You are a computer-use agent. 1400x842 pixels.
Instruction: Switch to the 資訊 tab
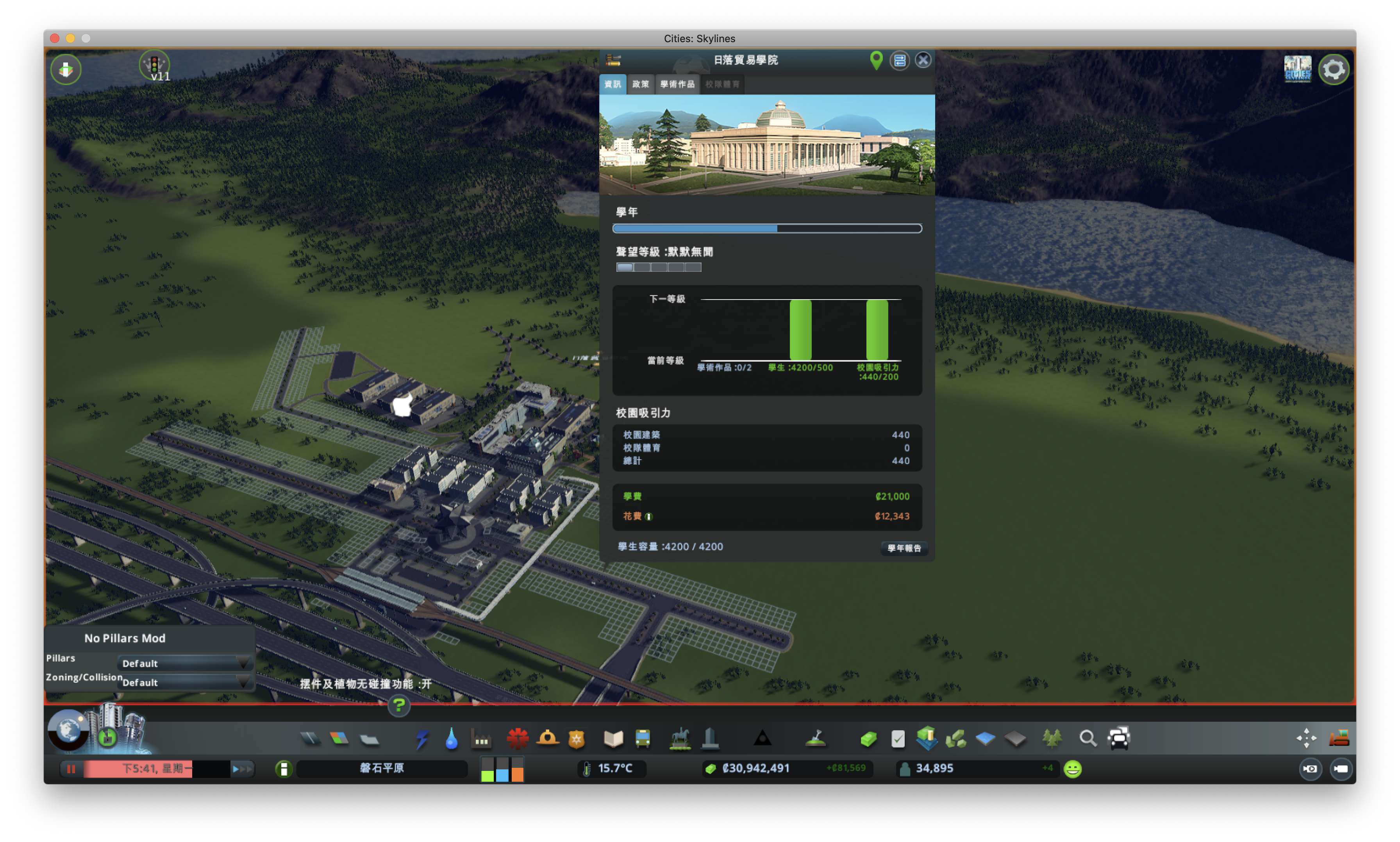613,84
